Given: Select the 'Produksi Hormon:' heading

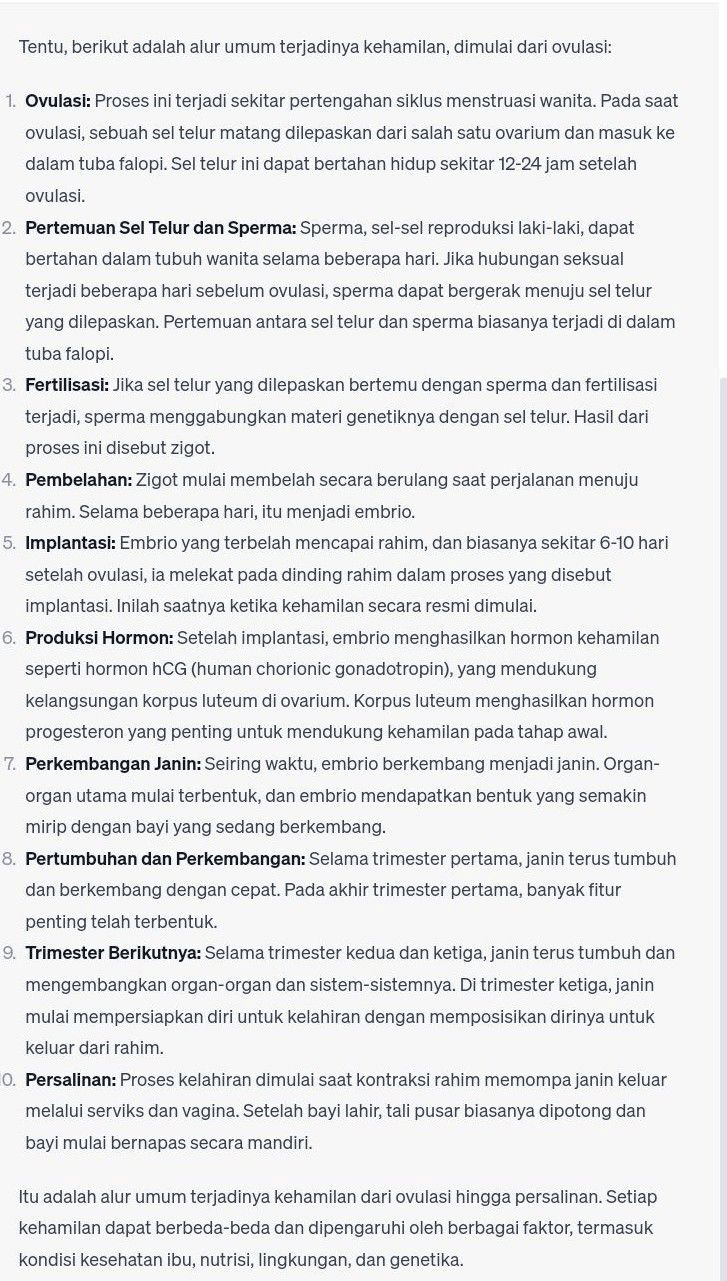Looking at the screenshot, I should [x=99, y=638].
